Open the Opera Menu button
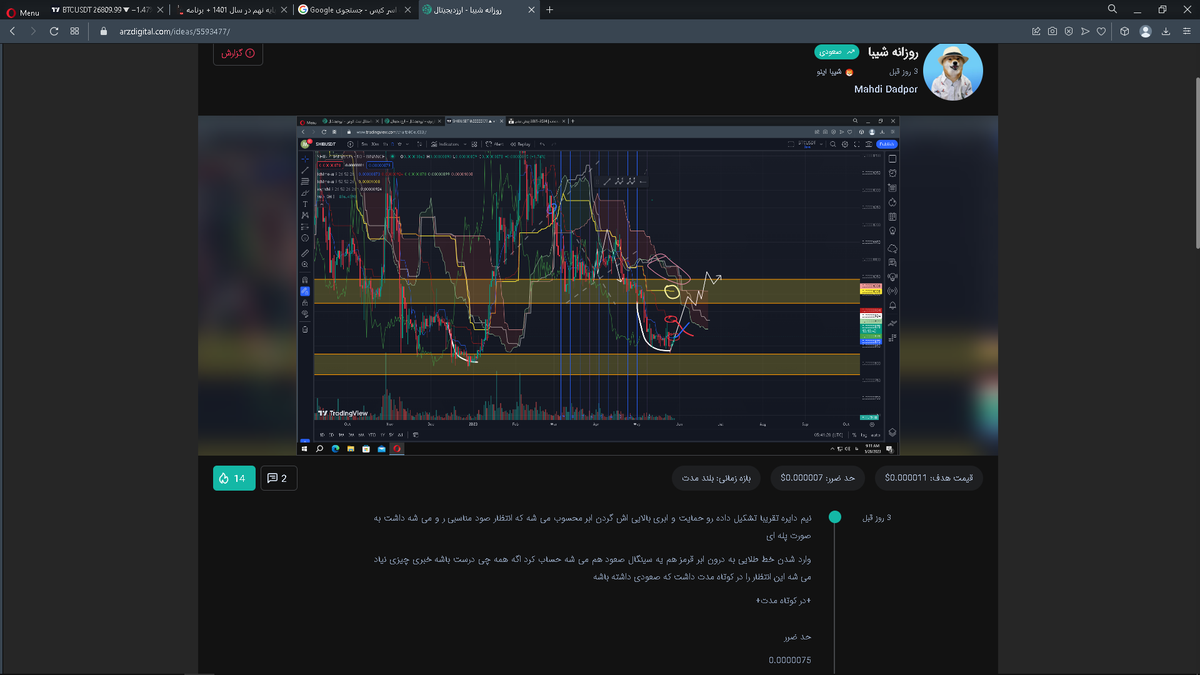This screenshot has height=675, width=1200. [23, 10]
